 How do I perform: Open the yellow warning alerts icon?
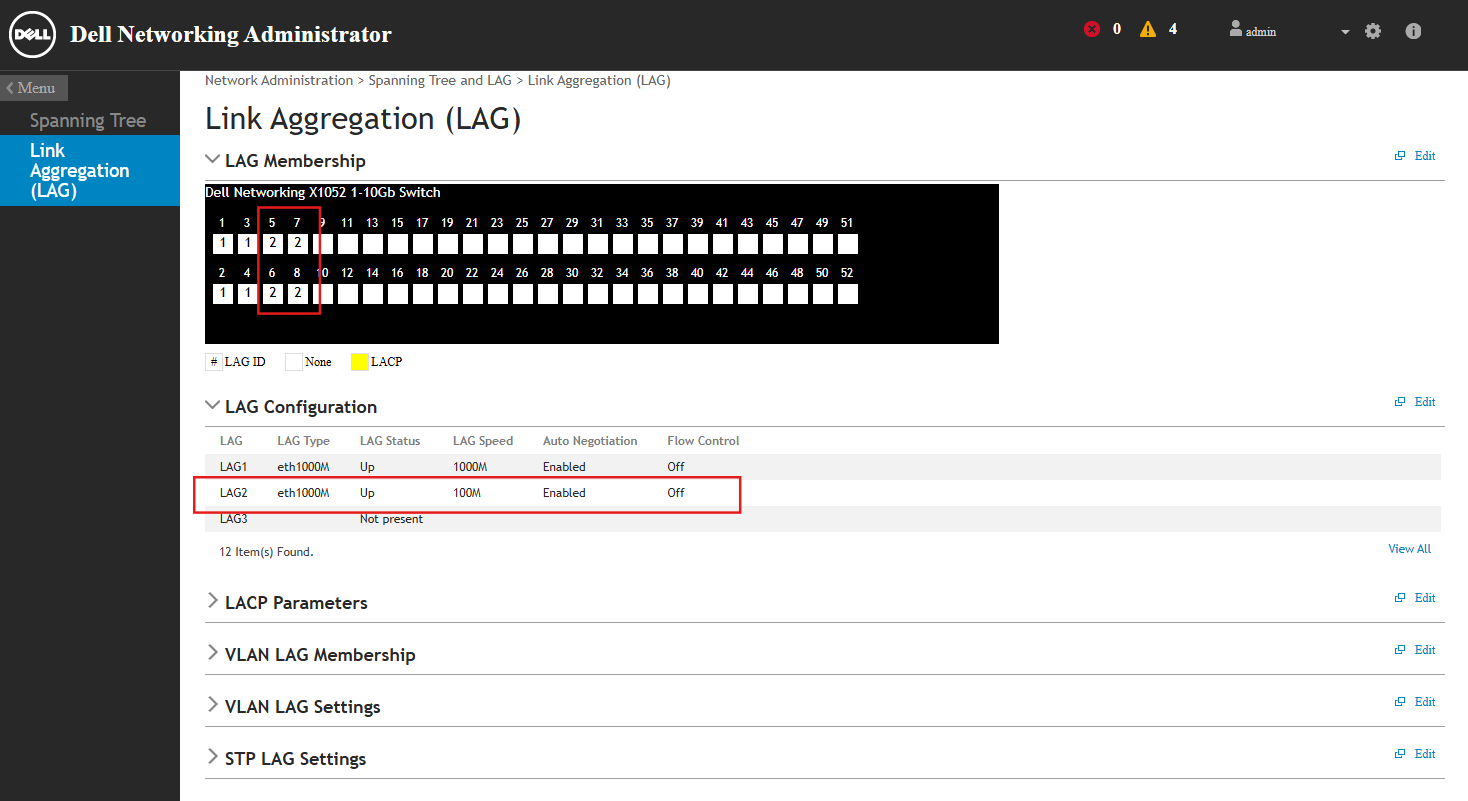point(1148,29)
